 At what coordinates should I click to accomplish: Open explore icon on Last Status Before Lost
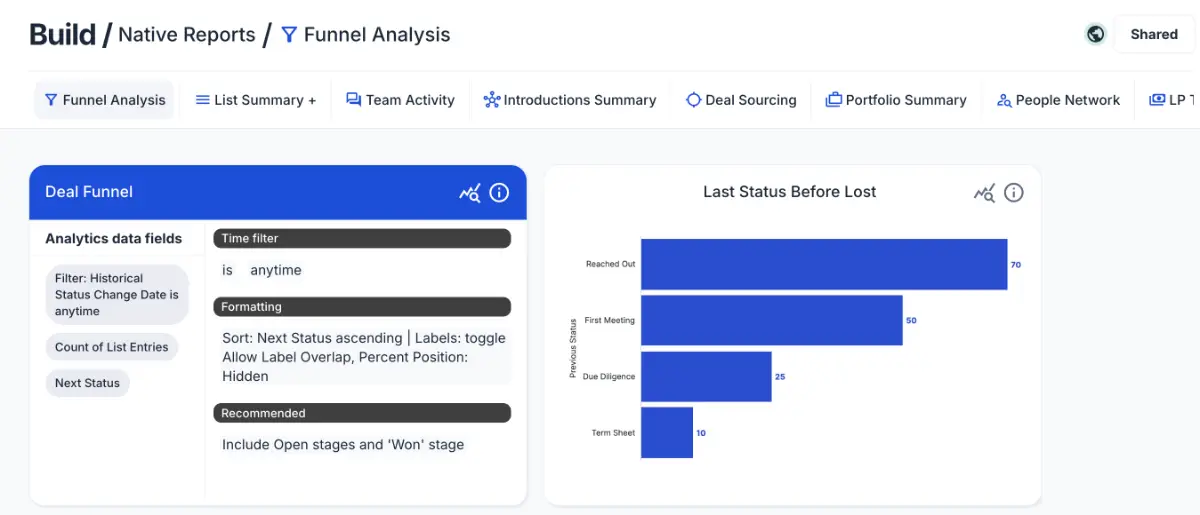coord(984,193)
